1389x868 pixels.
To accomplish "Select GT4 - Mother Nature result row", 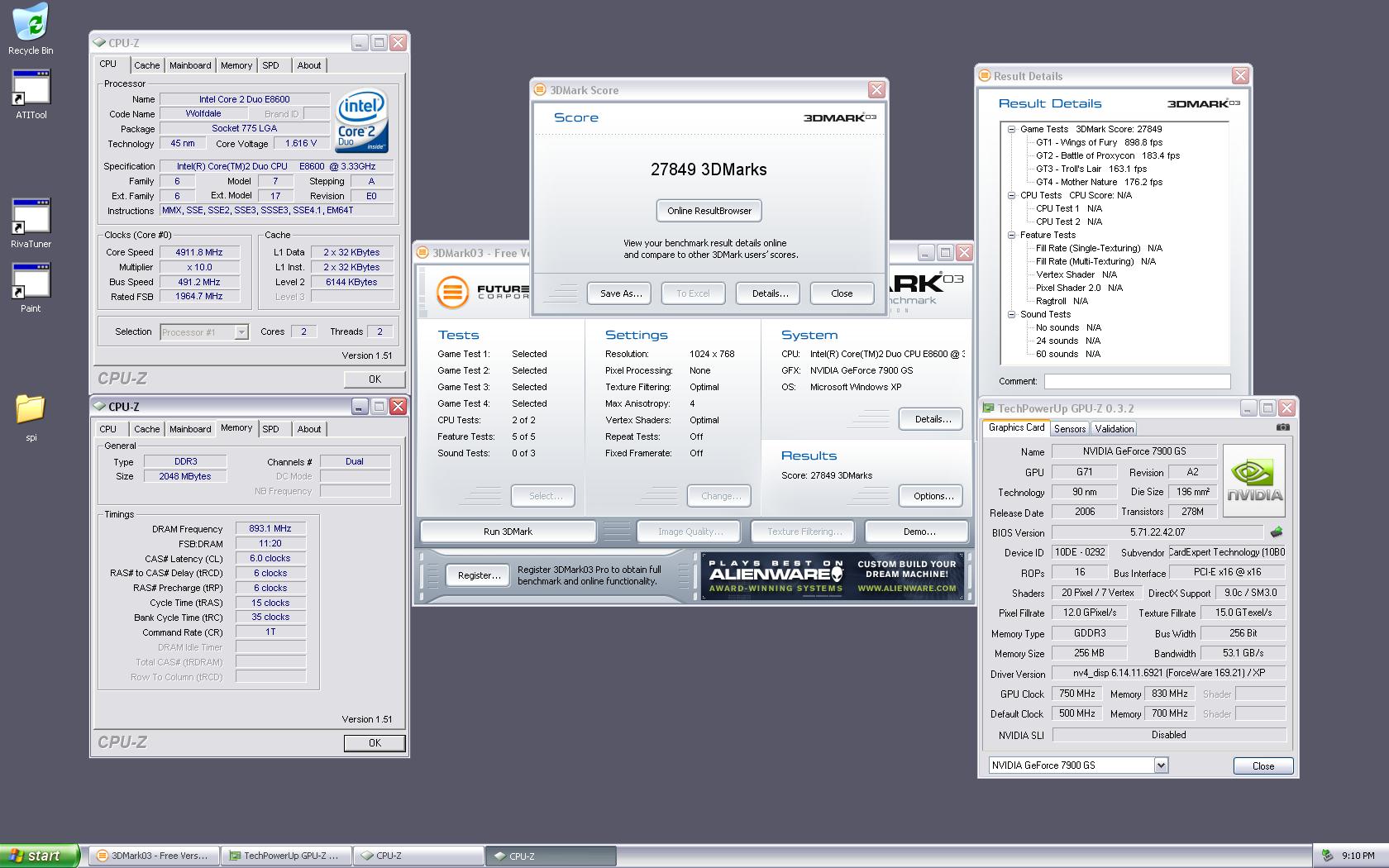I will tap(1099, 182).
